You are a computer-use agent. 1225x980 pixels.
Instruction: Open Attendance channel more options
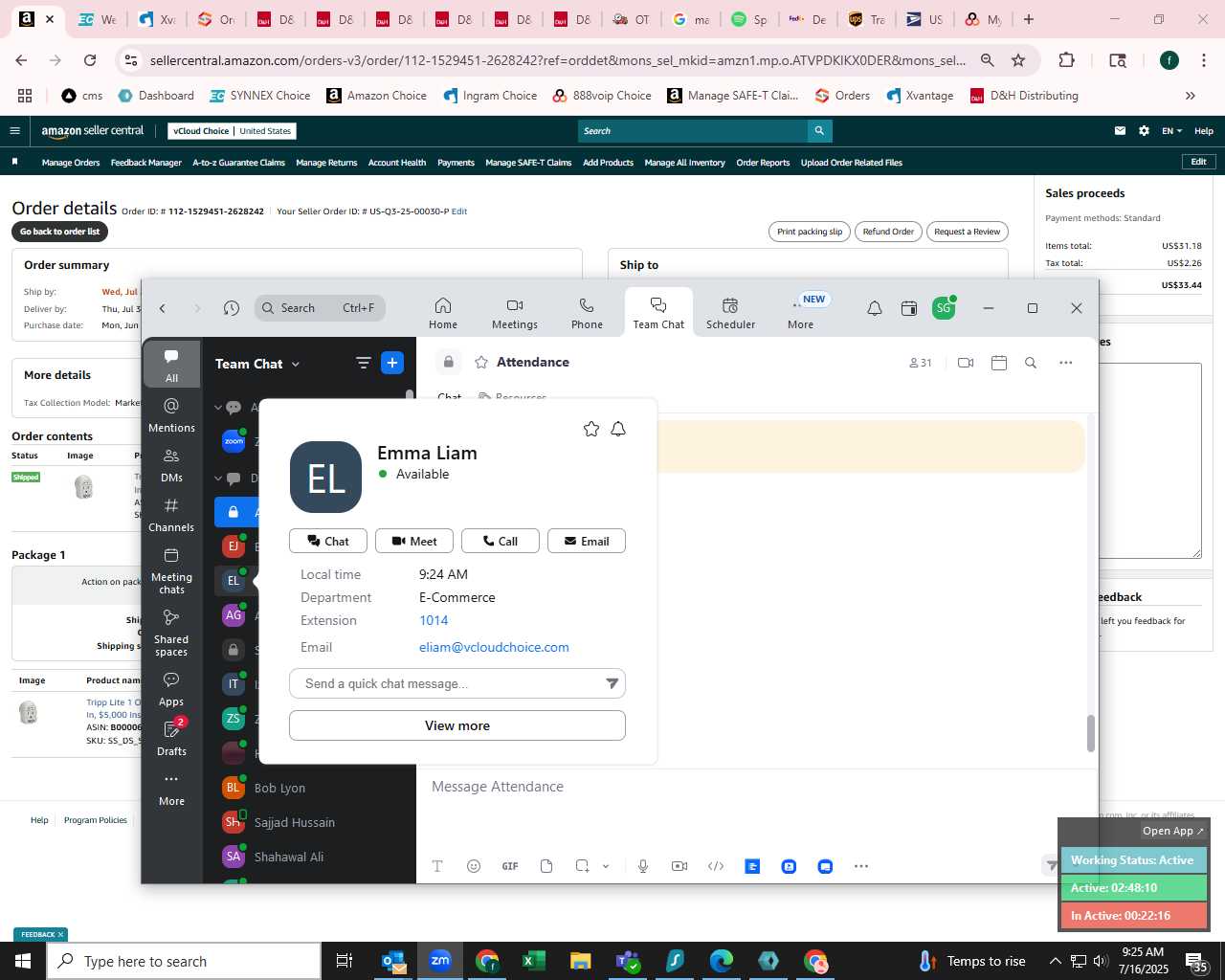(x=1066, y=363)
